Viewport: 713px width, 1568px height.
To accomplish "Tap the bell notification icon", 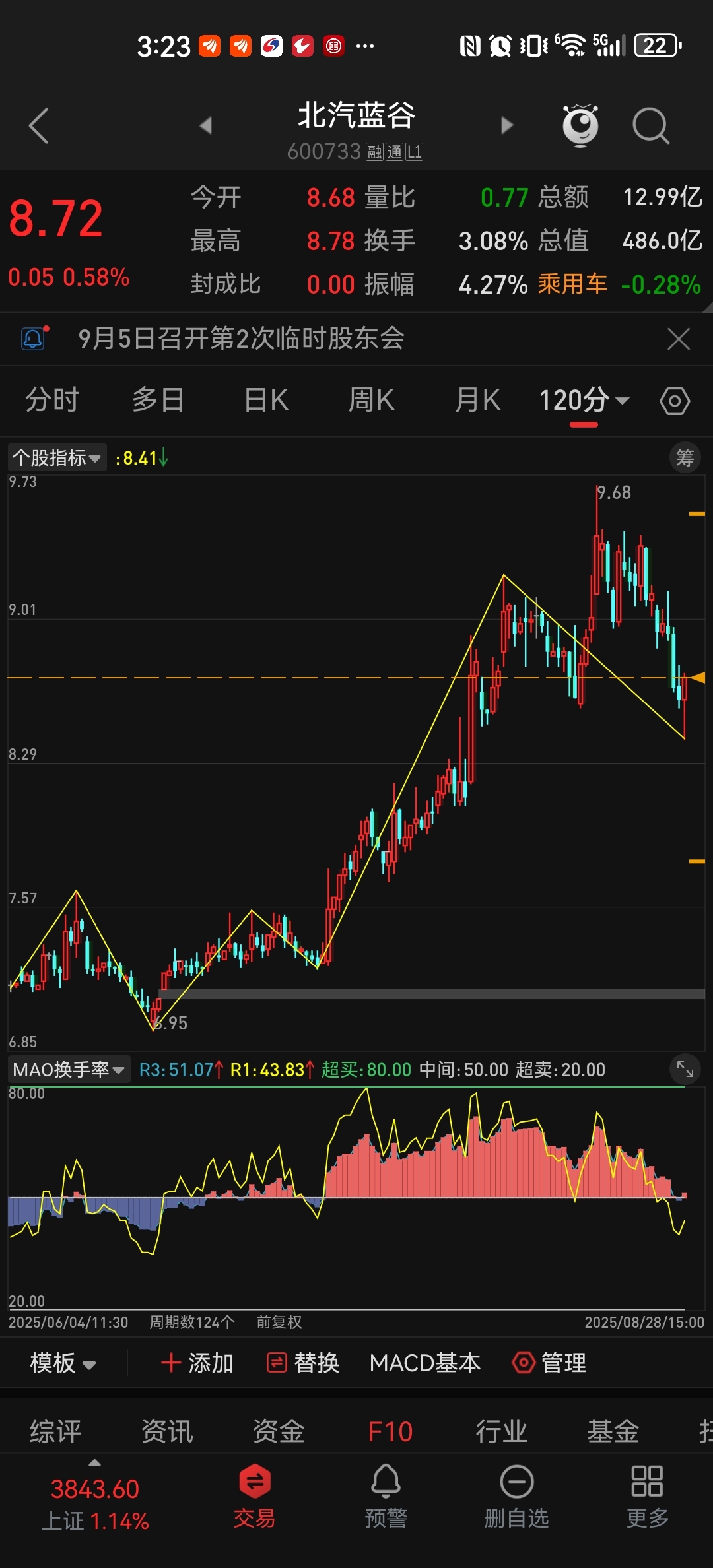I will click(34, 339).
